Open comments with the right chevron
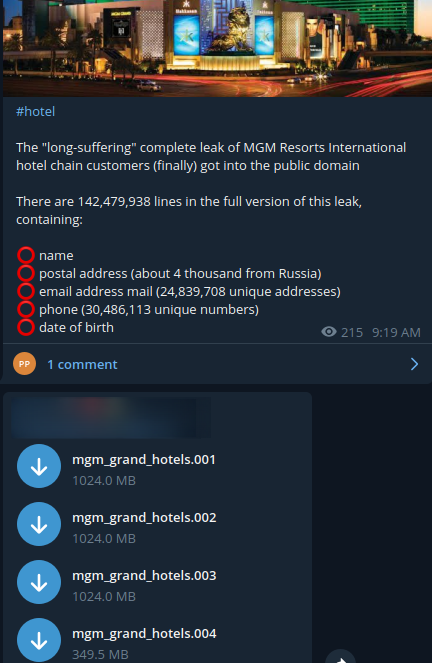This screenshot has height=663, width=432. 414,364
